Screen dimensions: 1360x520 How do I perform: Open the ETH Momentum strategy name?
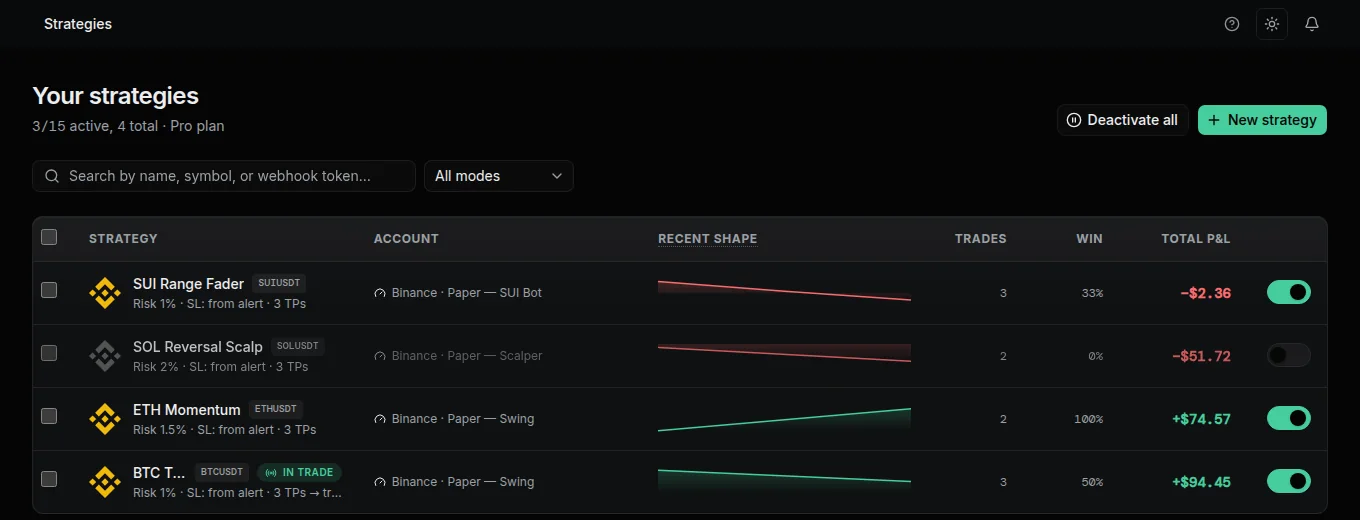pos(187,410)
